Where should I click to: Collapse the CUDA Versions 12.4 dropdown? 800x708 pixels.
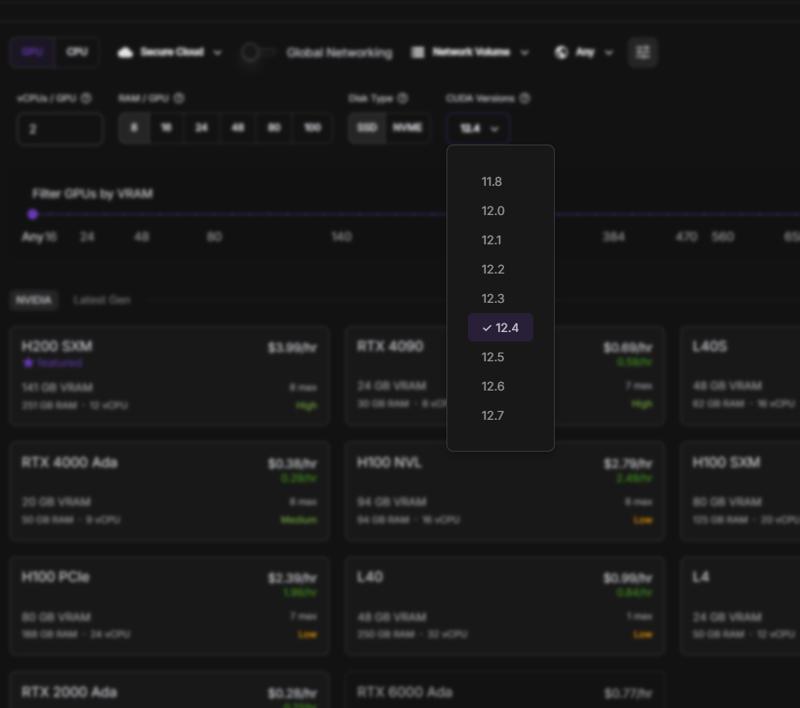(x=478, y=129)
